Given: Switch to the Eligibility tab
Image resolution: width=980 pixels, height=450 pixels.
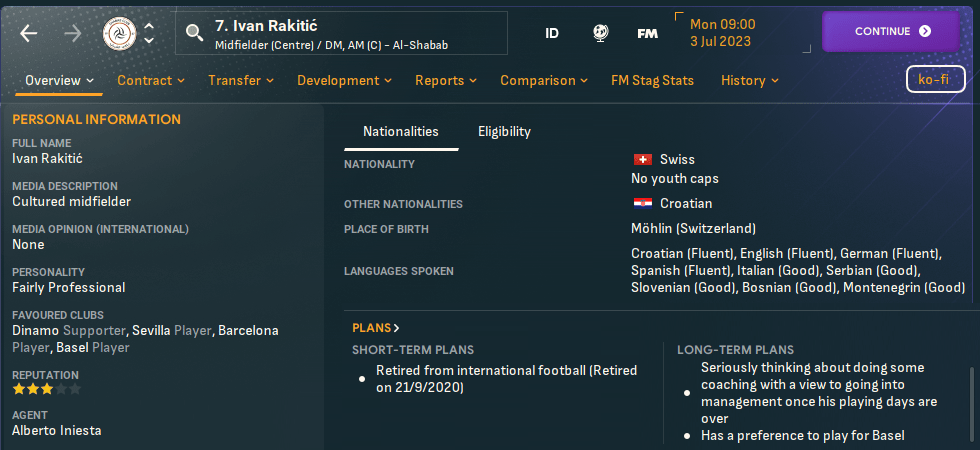Looking at the screenshot, I should click(x=504, y=131).
